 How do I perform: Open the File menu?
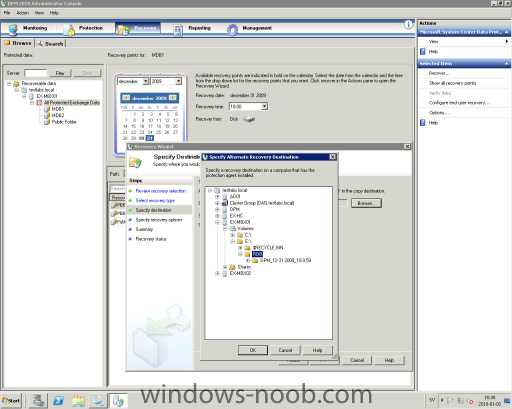pyautogui.click(x=7, y=13)
